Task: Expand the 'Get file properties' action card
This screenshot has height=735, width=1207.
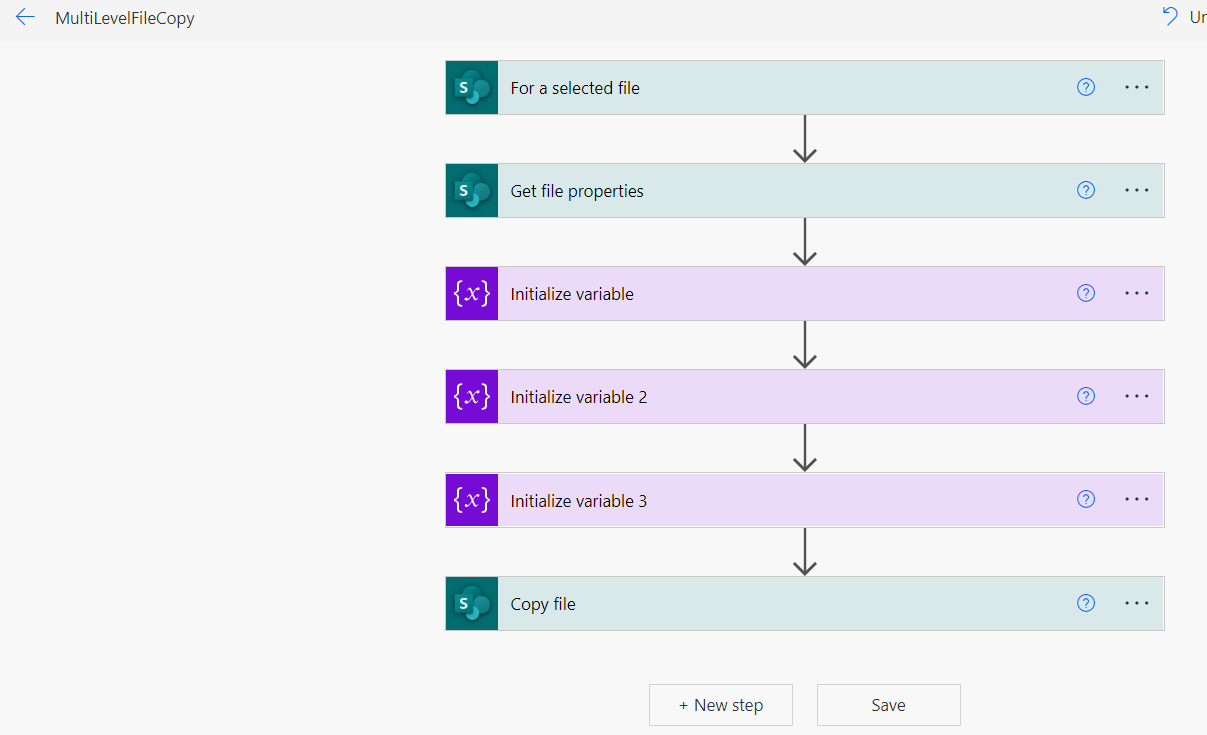Action: (x=805, y=190)
